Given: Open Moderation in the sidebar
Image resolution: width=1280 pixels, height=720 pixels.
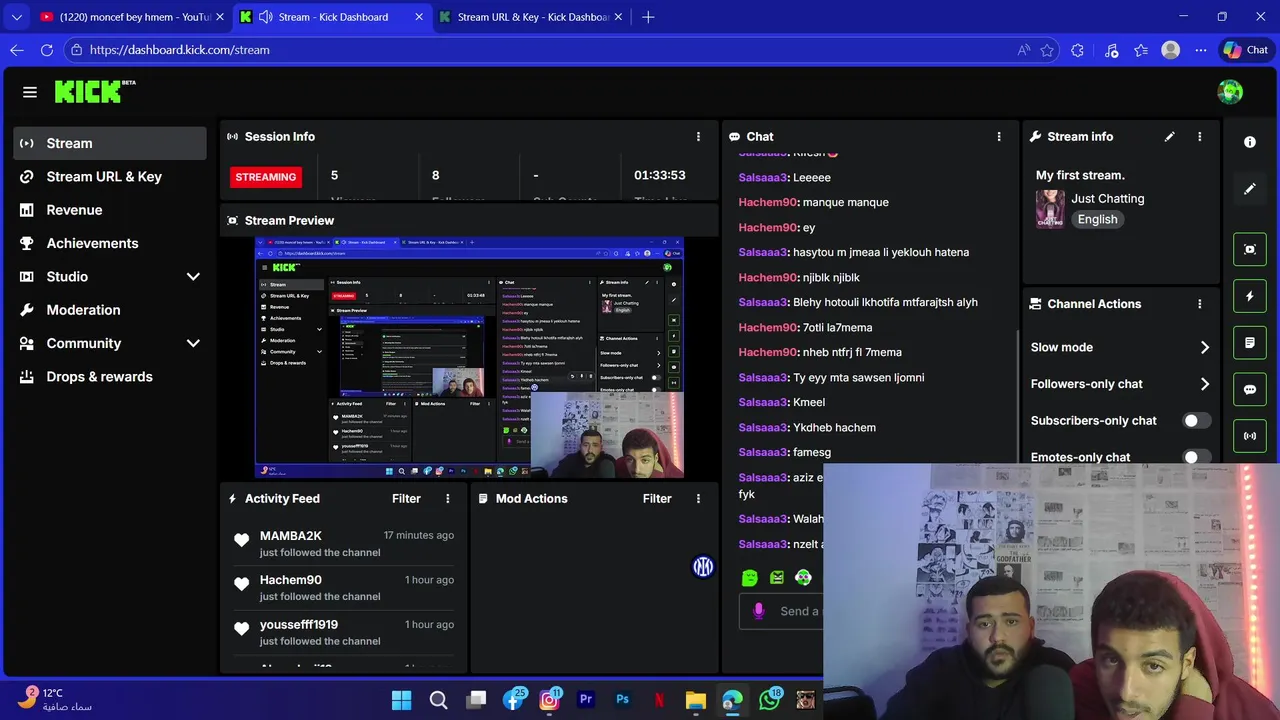Looking at the screenshot, I should click(110, 310).
